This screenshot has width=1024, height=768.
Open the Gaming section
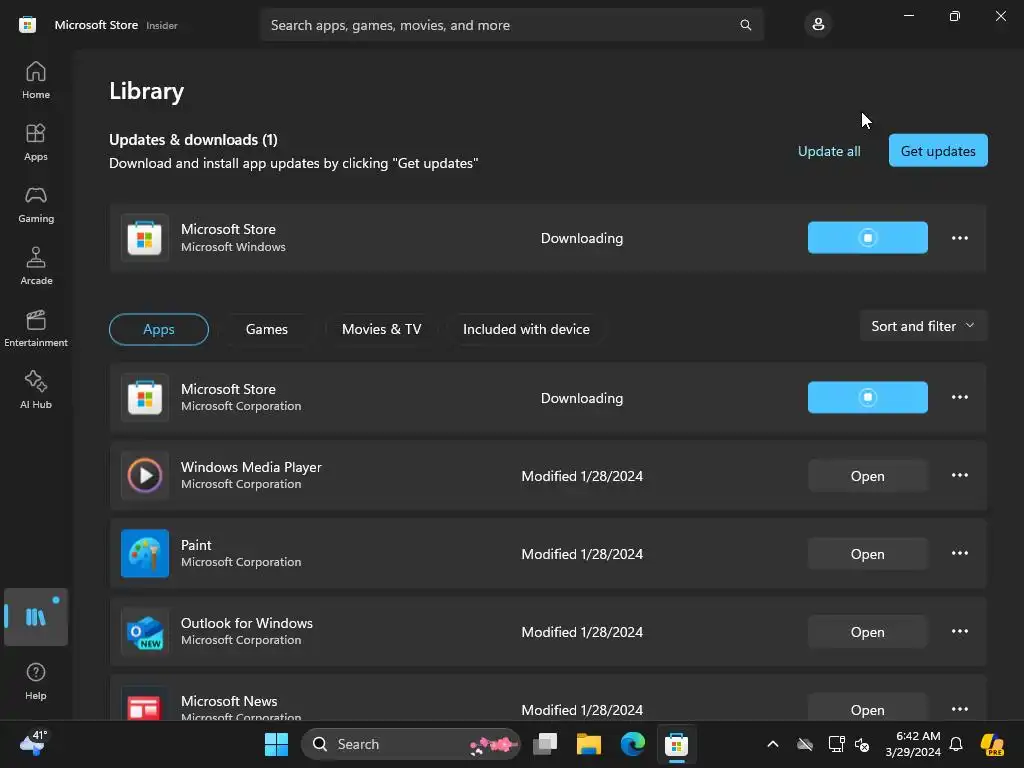point(36,204)
